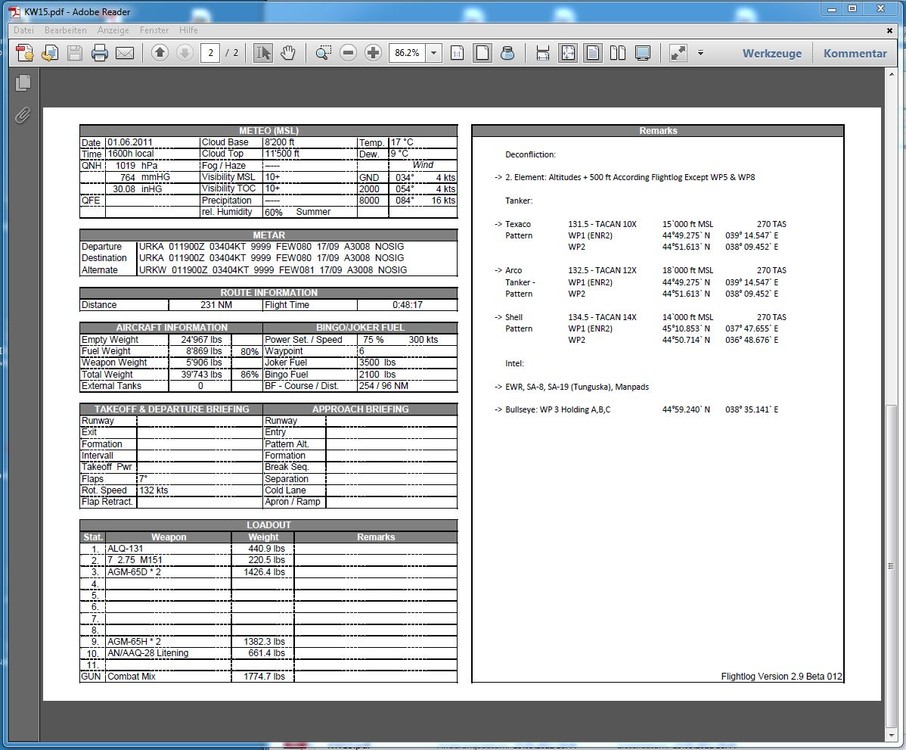Select the Hand pan tool
The width and height of the screenshot is (906, 750).
point(288,53)
